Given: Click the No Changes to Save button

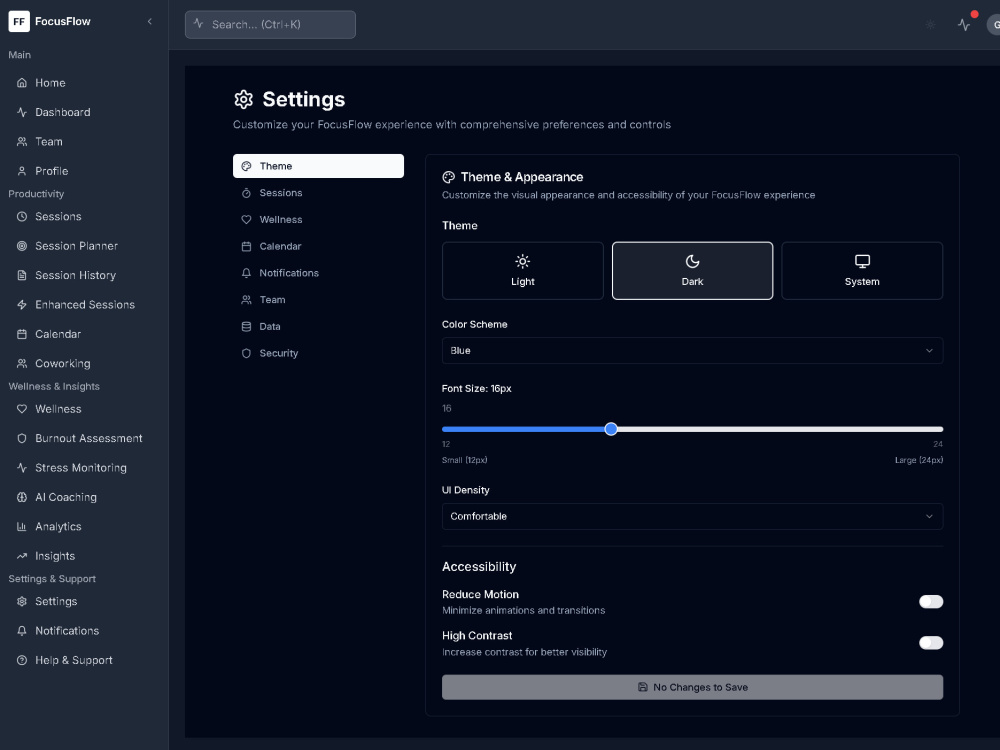Looking at the screenshot, I should click(x=692, y=687).
